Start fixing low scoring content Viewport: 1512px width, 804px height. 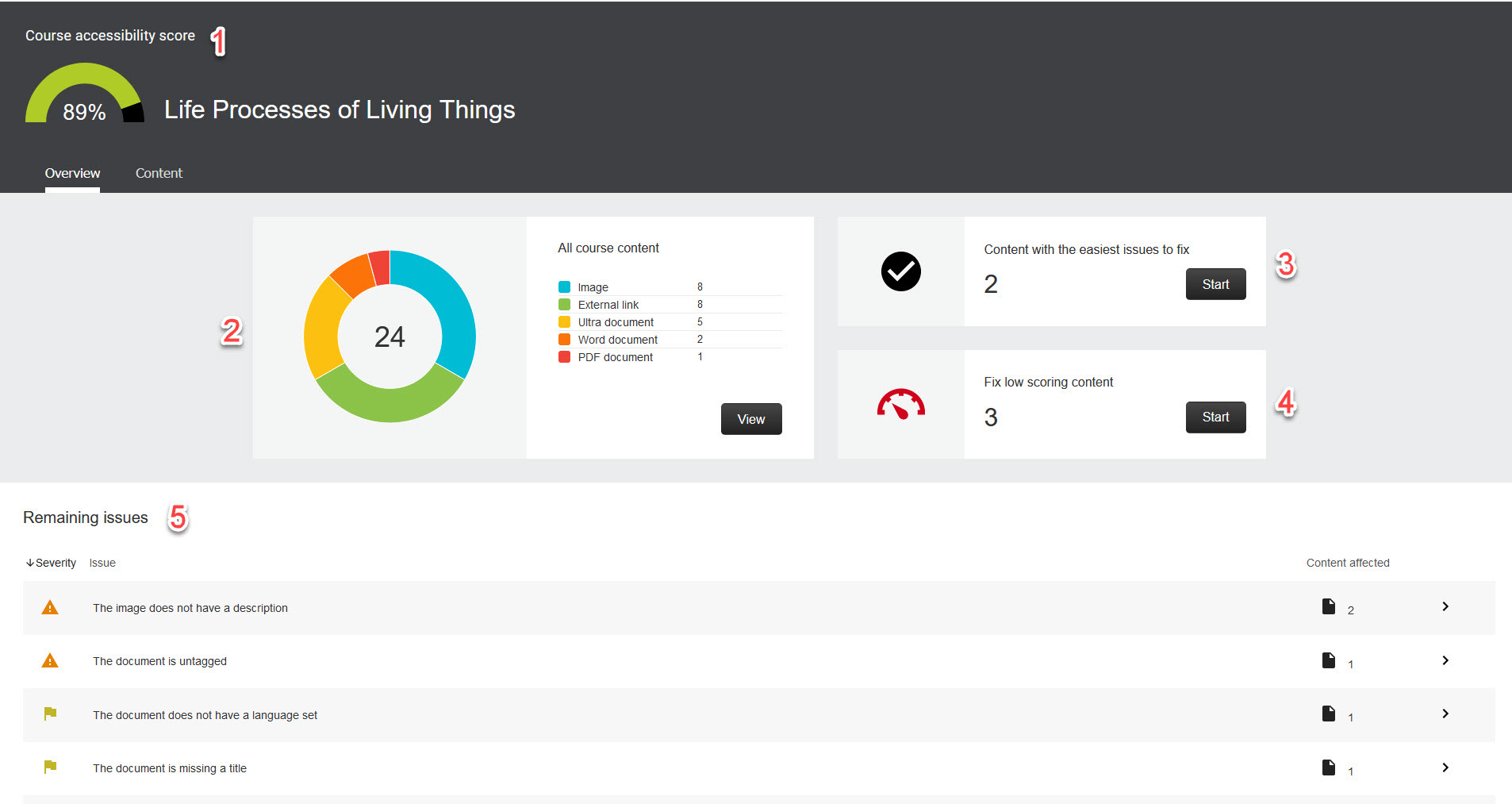[x=1215, y=417]
